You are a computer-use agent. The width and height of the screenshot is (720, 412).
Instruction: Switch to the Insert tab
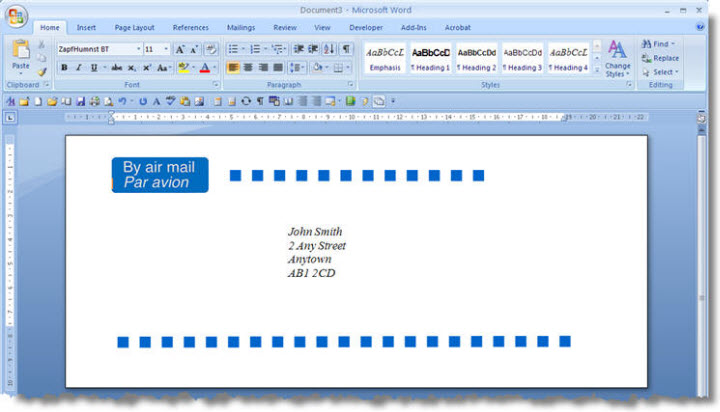86,28
